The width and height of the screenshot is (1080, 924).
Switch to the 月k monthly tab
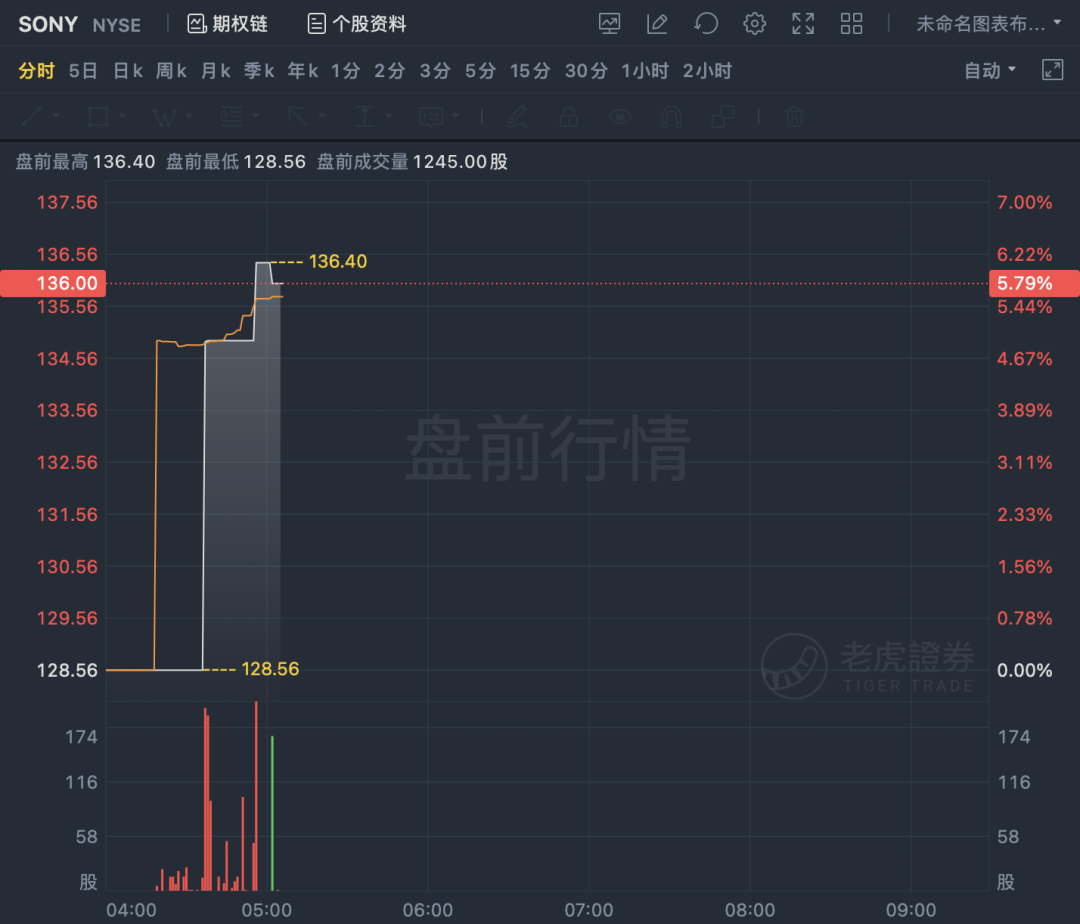pos(216,70)
